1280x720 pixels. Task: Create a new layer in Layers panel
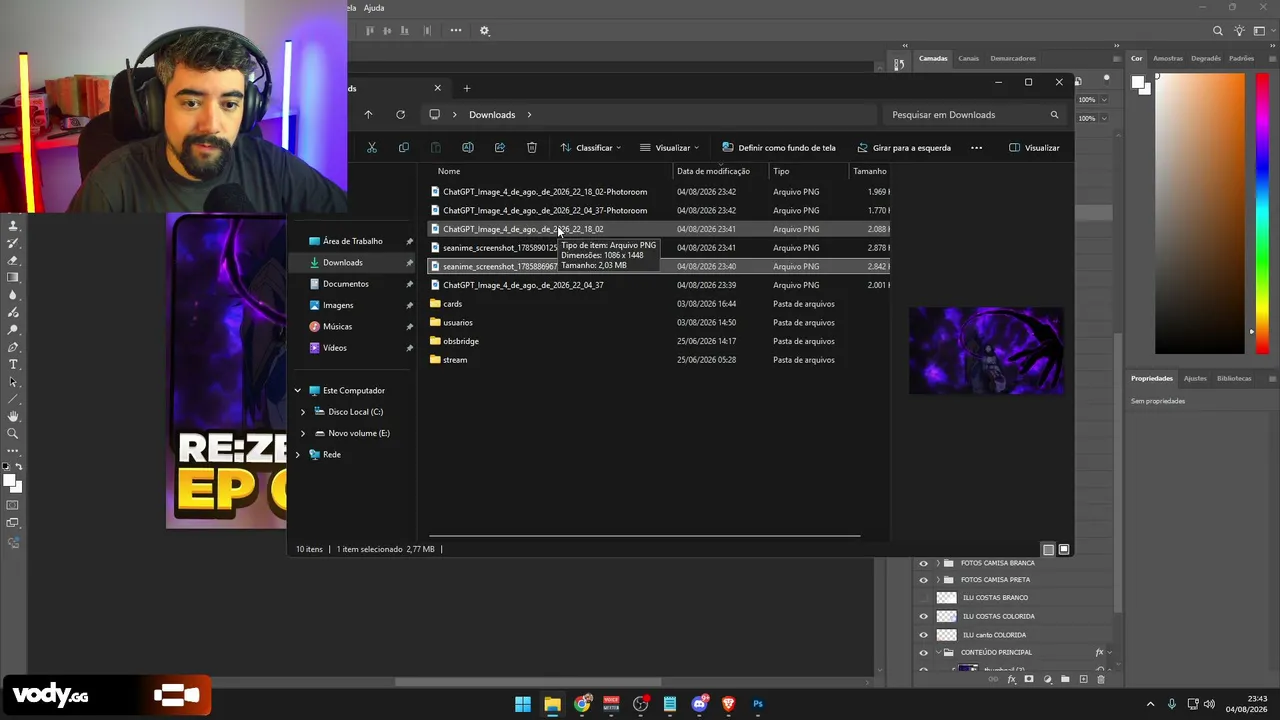[x=1083, y=680]
